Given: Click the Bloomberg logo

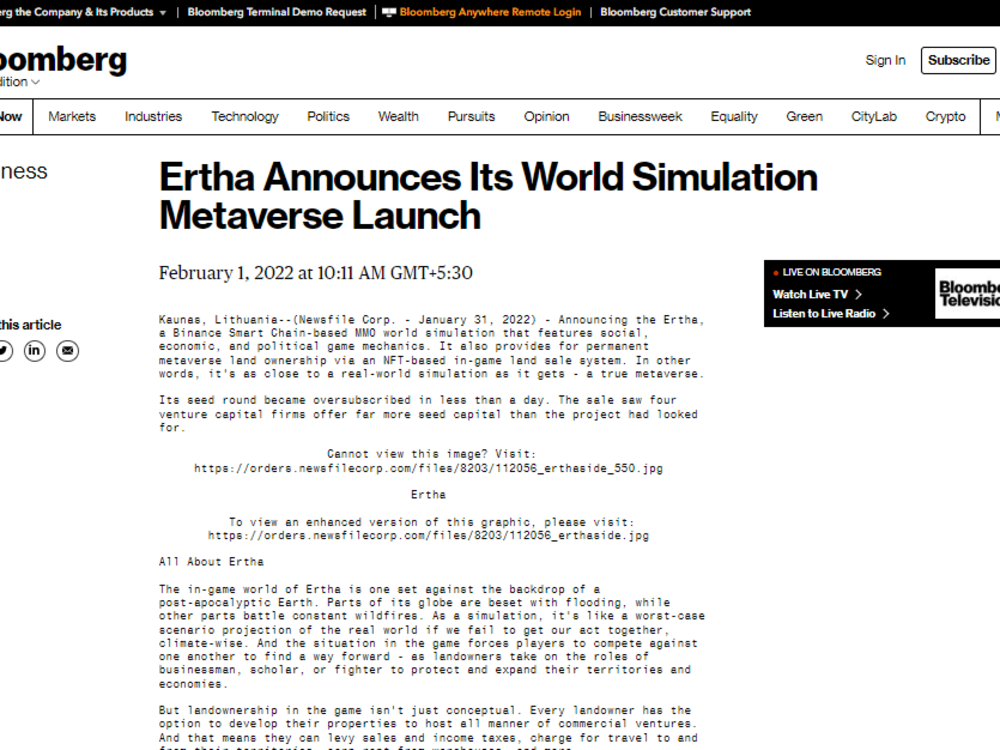Looking at the screenshot, I should (63, 60).
